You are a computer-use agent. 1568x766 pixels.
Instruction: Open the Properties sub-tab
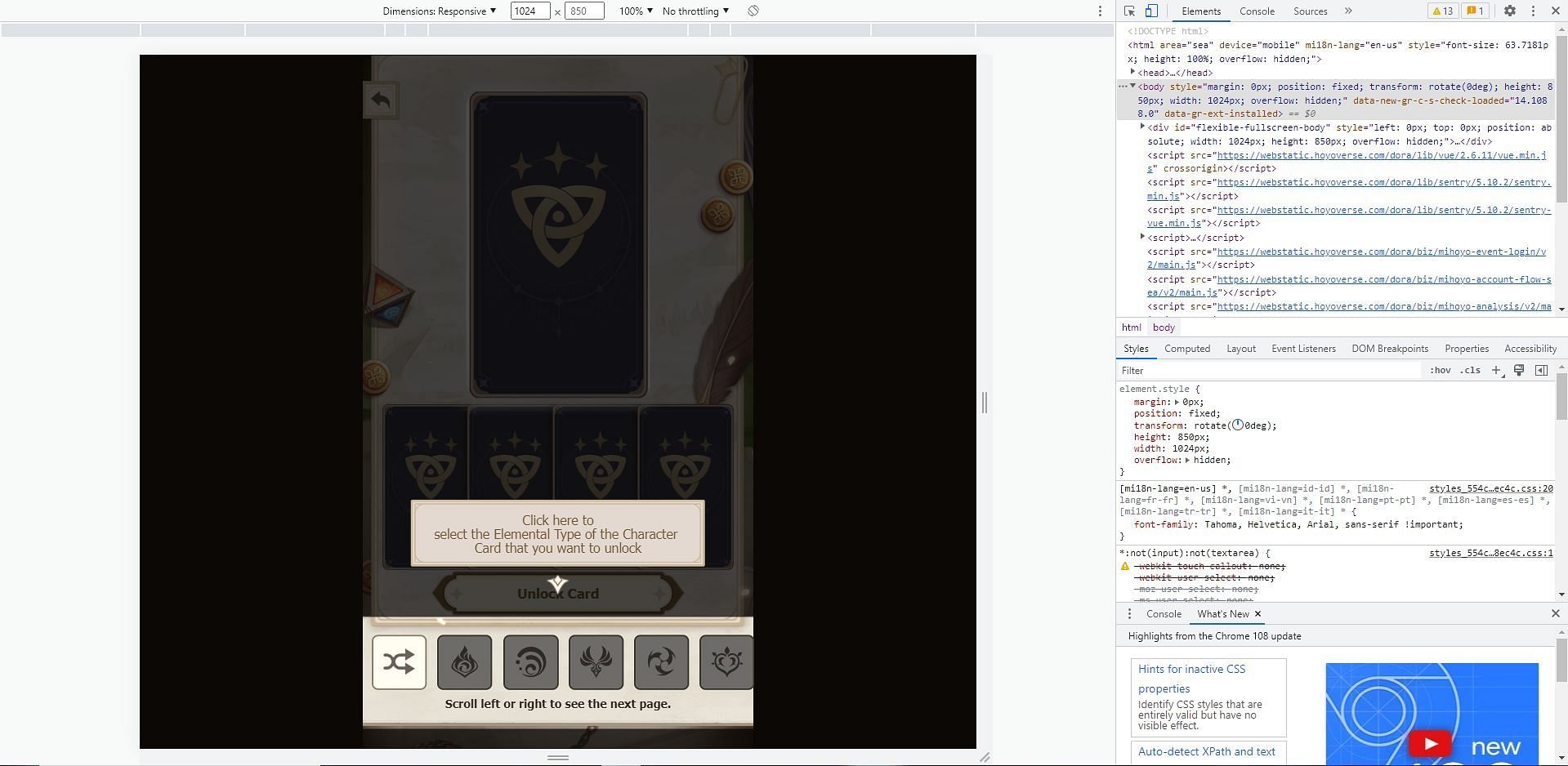[x=1466, y=349]
